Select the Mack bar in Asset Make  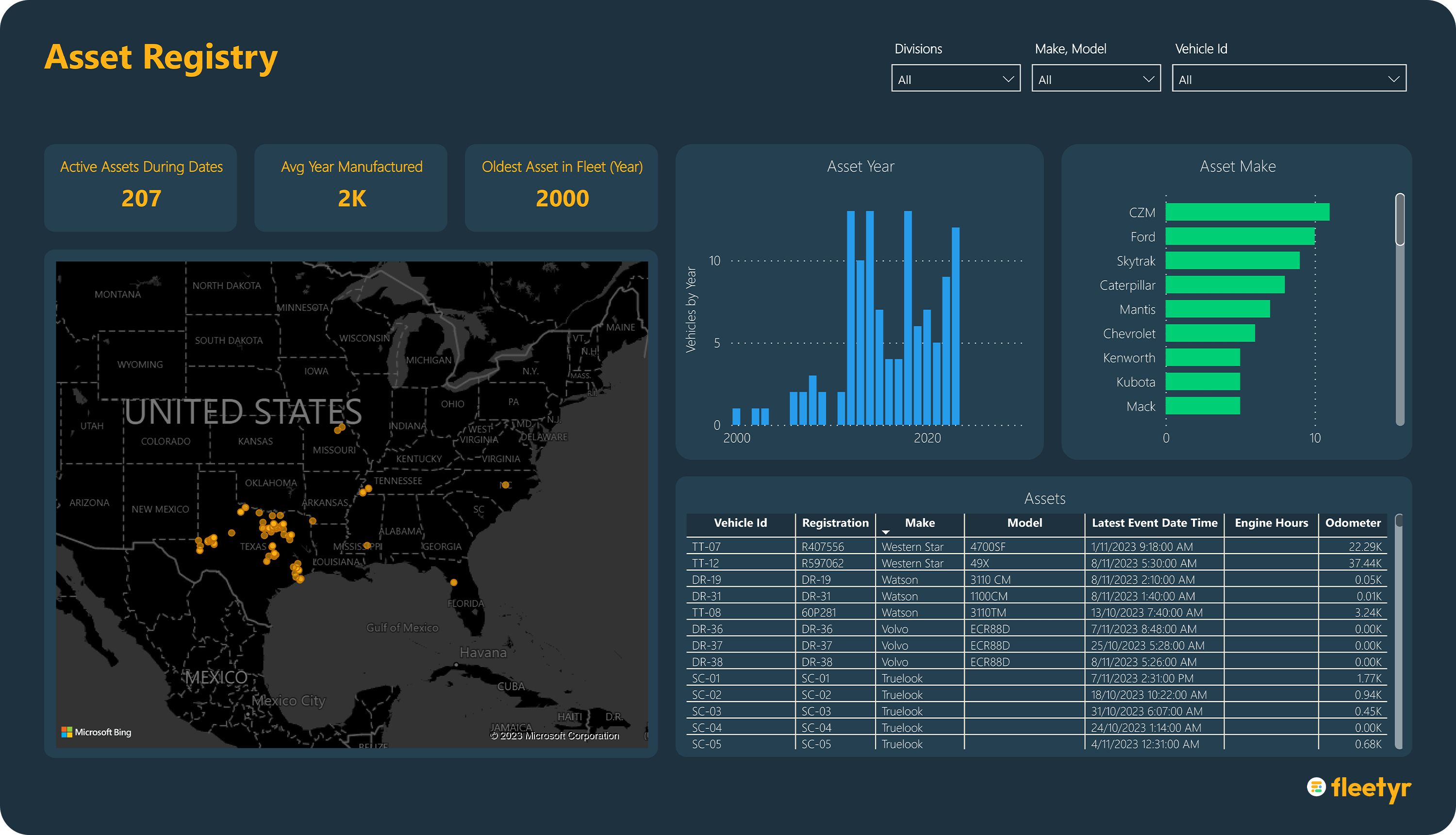pos(1203,406)
